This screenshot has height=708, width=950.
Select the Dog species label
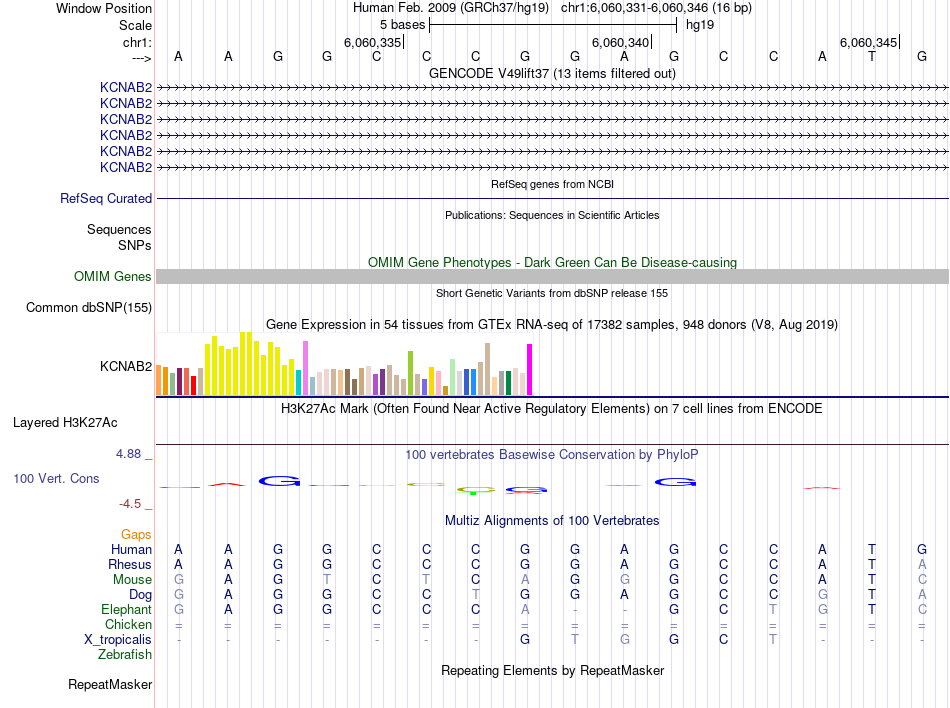(x=140, y=595)
